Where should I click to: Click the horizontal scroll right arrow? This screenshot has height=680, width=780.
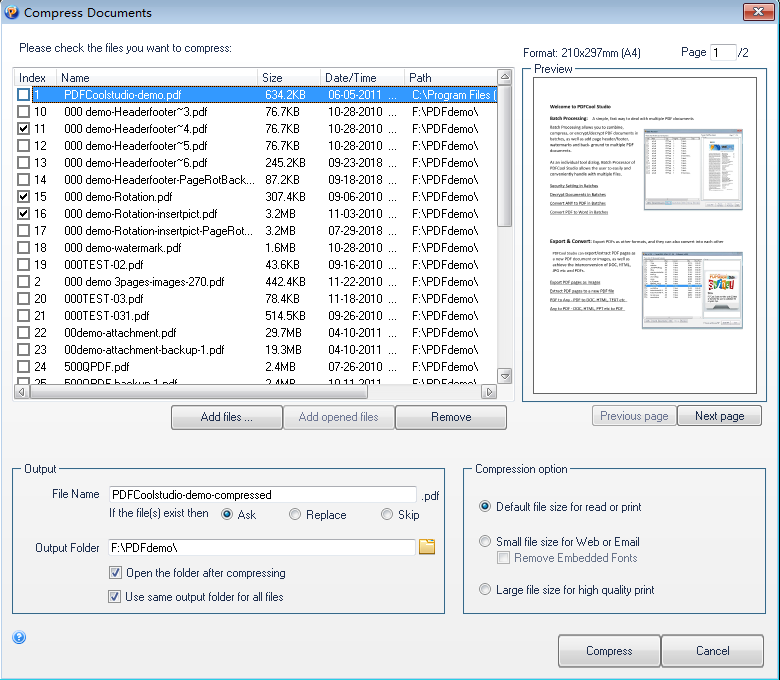(x=489, y=392)
